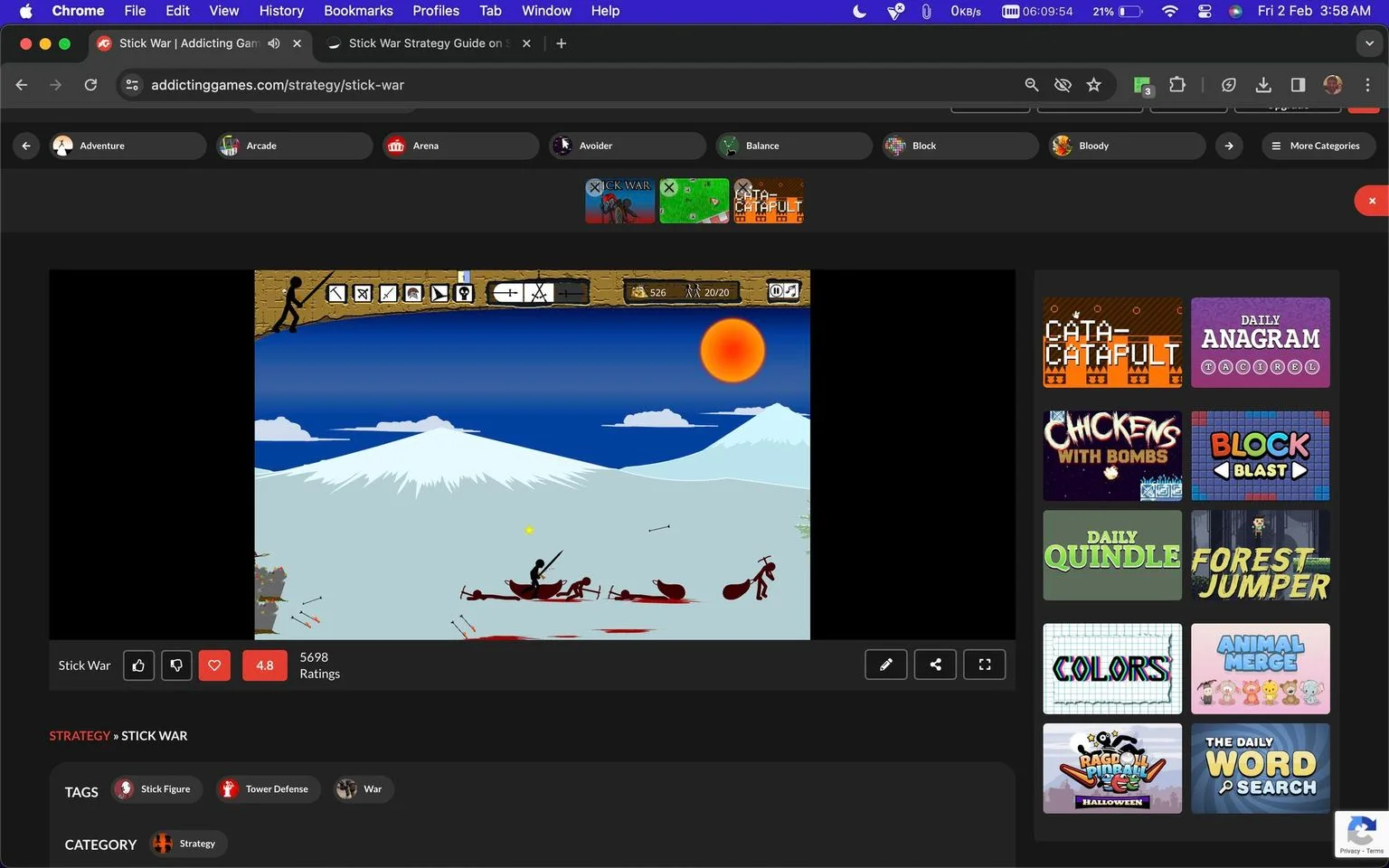Enter fullscreen mode for the game
Image resolution: width=1389 pixels, height=868 pixels.
coord(985,665)
